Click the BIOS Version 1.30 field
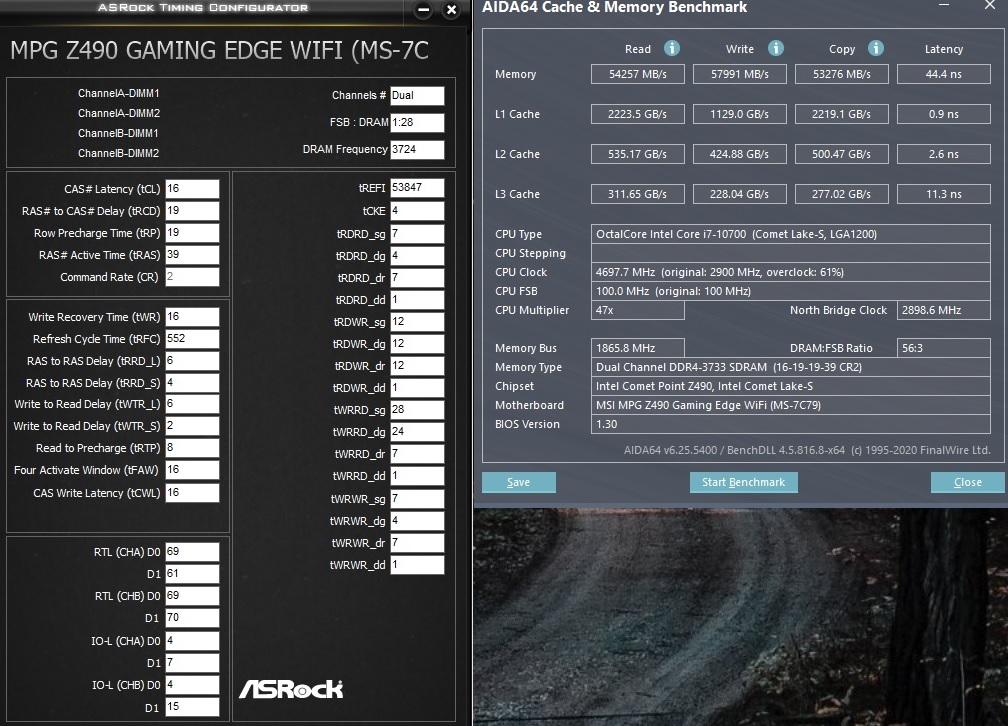Image resolution: width=1008 pixels, height=726 pixels. coord(791,424)
